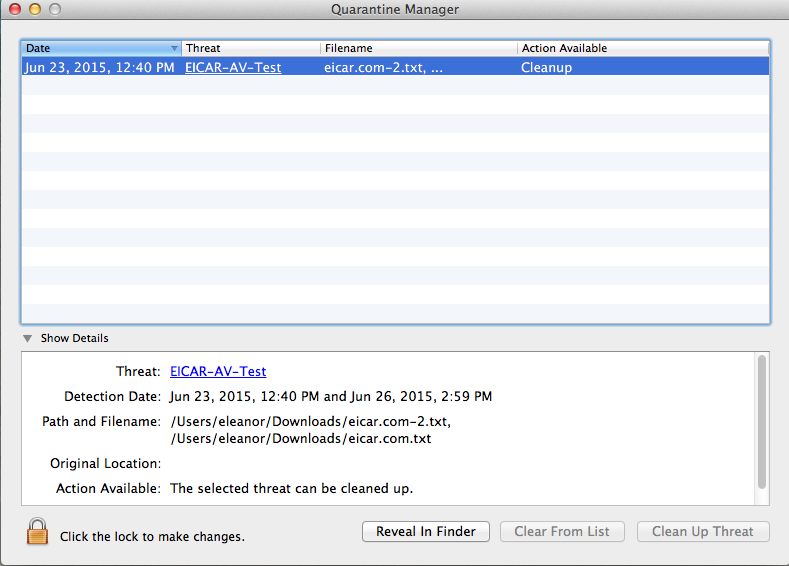The height and width of the screenshot is (566, 789).
Task: Click the 'Original Location:' label
Action: click(x=106, y=463)
